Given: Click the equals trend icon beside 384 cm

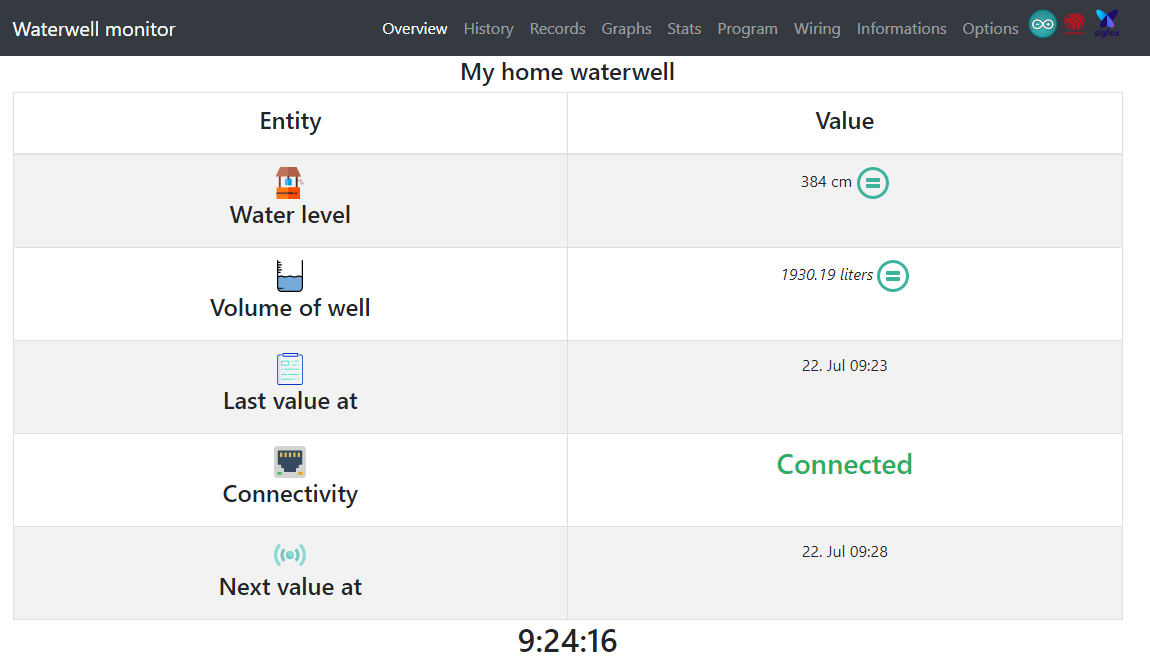Looking at the screenshot, I should click(x=873, y=183).
